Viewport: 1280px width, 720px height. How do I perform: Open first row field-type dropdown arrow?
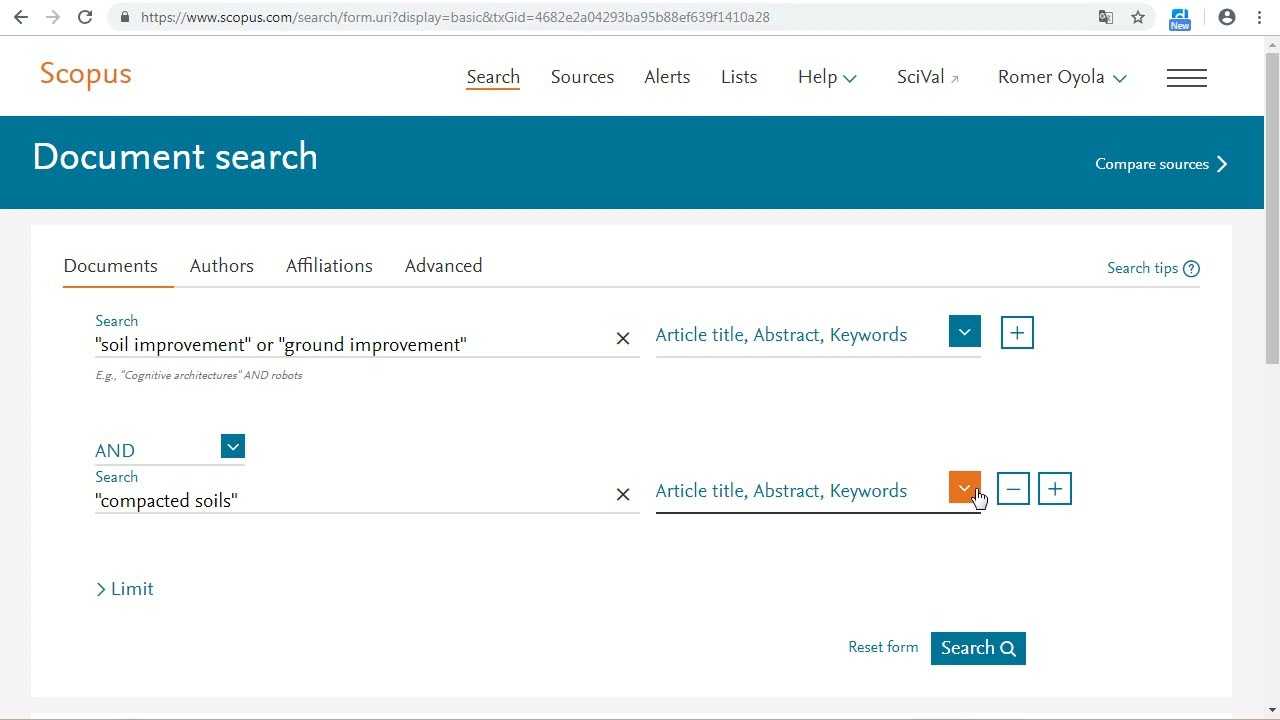(965, 332)
